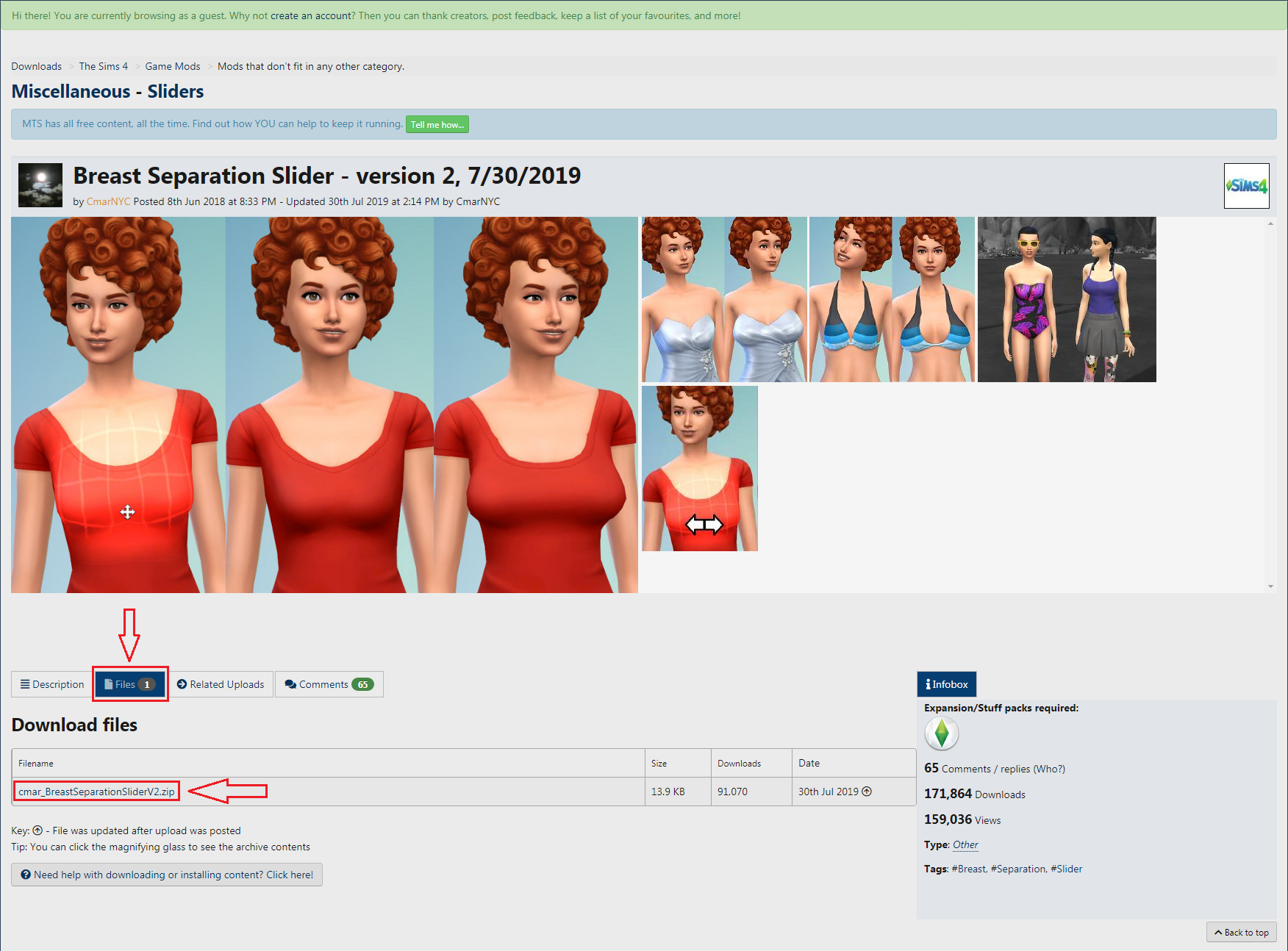1288x951 pixels.
Task: Click the 'Tell me how...' button
Action: pyautogui.click(x=437, y=124)
